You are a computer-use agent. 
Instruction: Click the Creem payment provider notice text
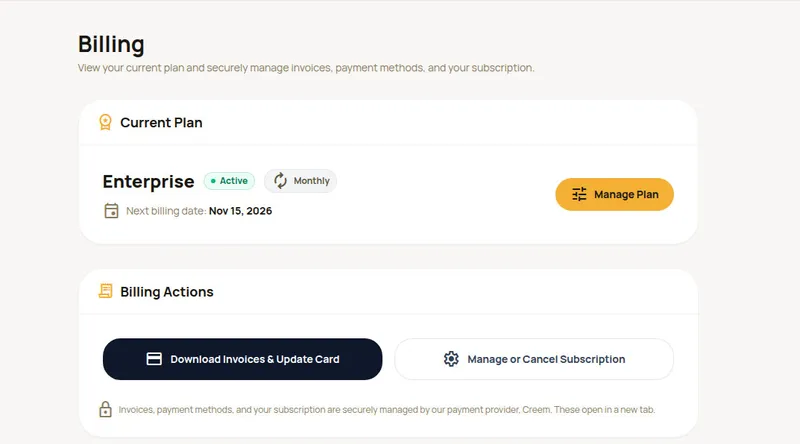pos(387,409)
